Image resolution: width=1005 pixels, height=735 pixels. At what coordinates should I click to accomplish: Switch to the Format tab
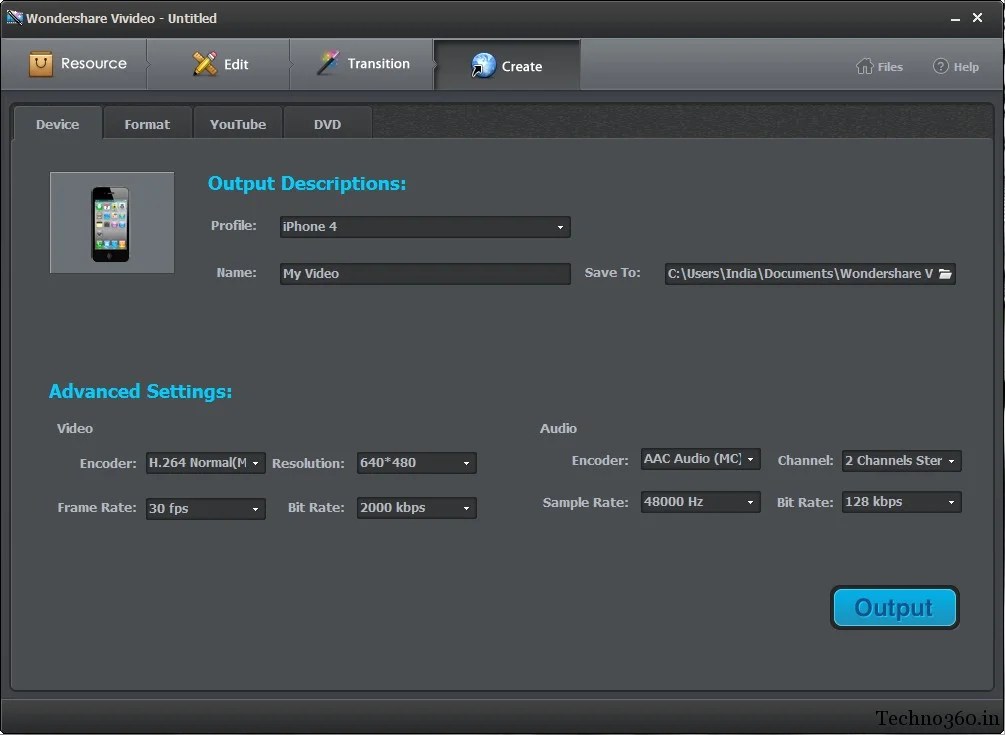147,124
